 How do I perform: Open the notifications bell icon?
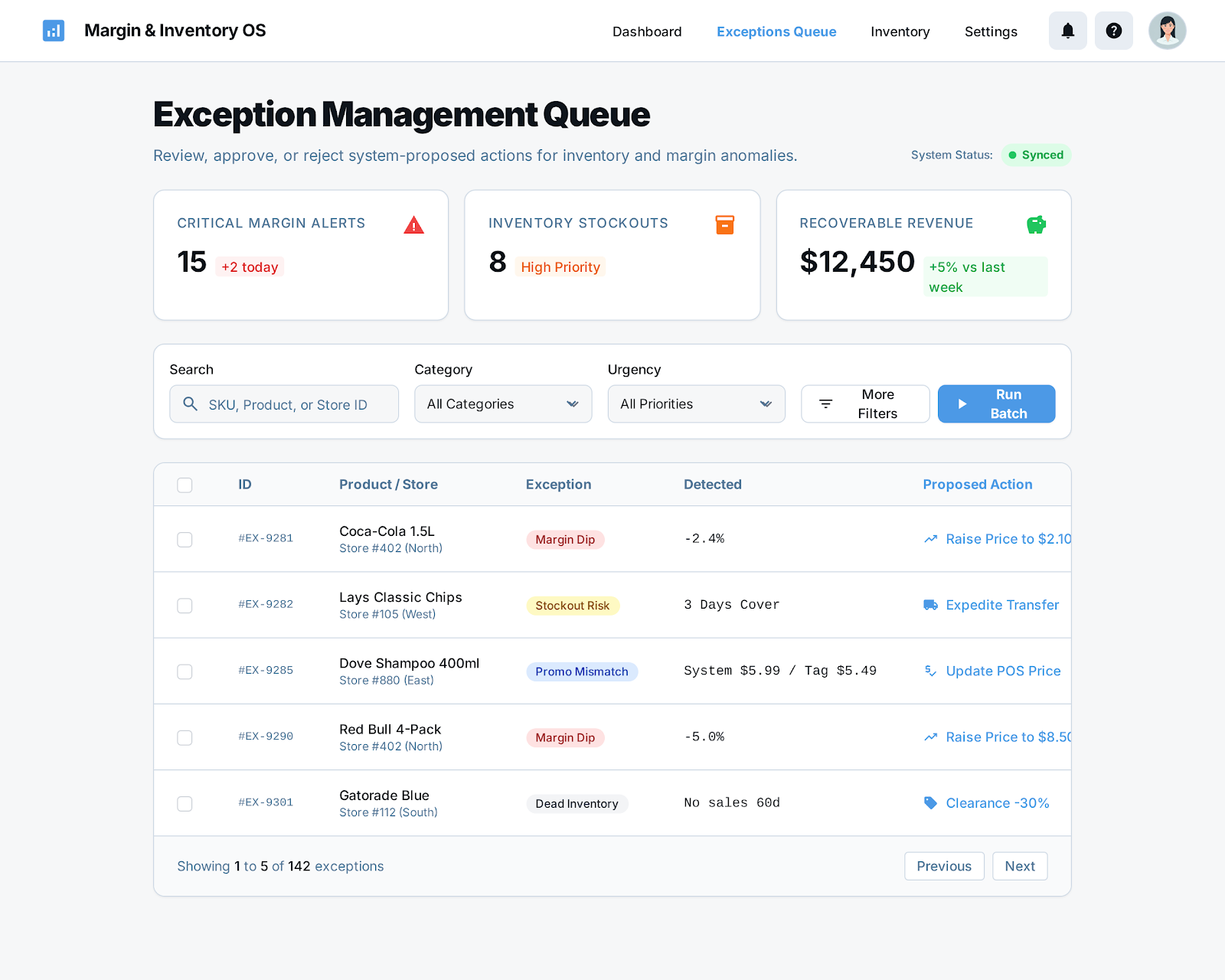pos(1067,31)
